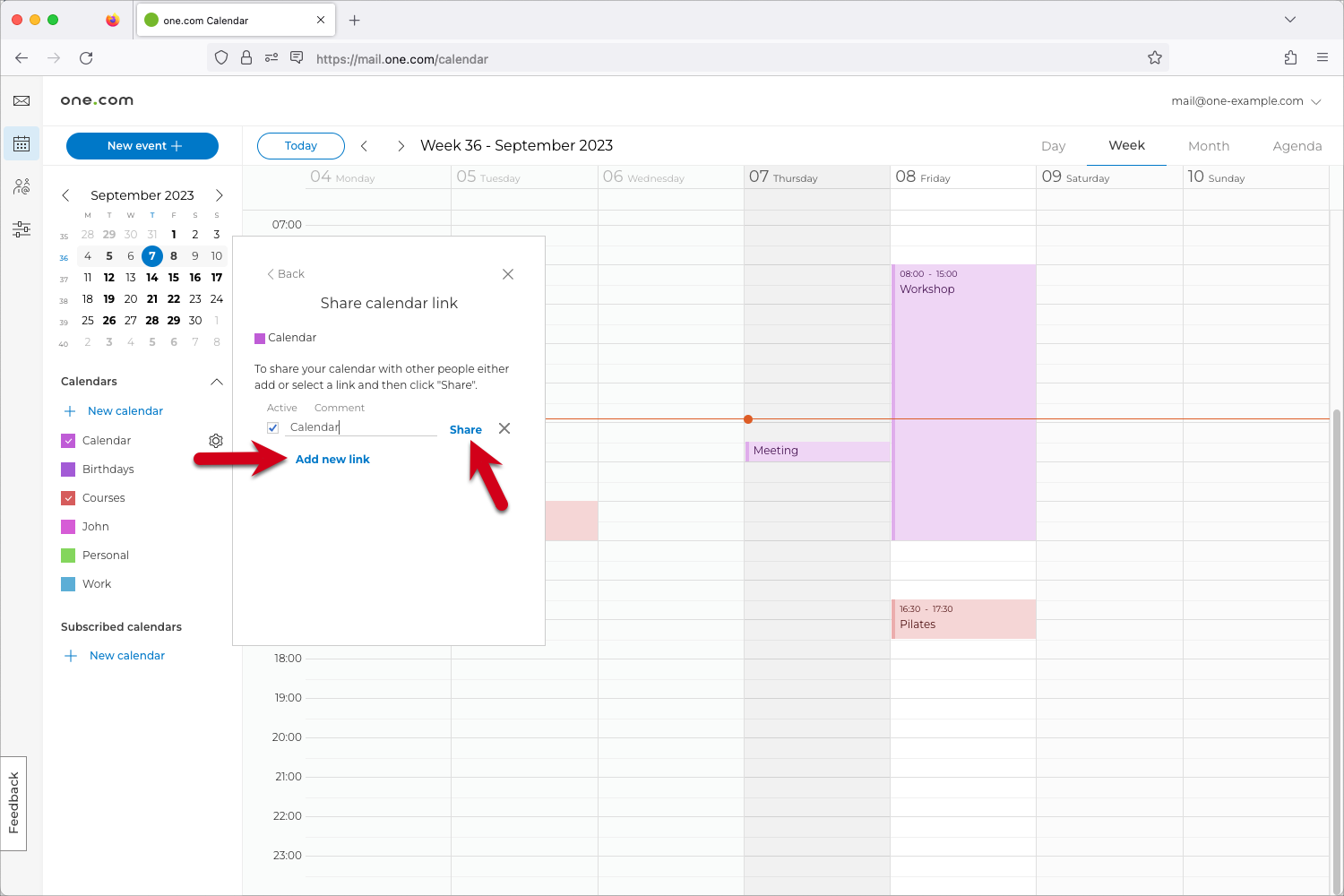1344x896 pixels.
Task: Switch to the Month view tab
Action: point(1208,146)
